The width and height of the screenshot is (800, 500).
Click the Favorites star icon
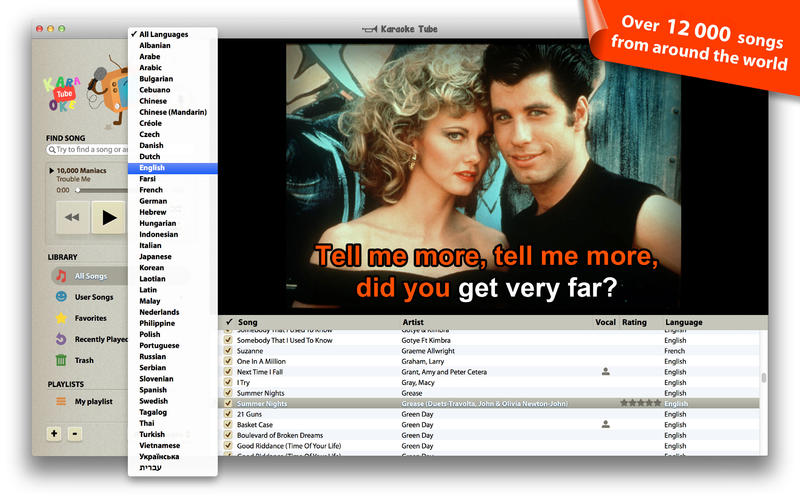pos(61,318)
